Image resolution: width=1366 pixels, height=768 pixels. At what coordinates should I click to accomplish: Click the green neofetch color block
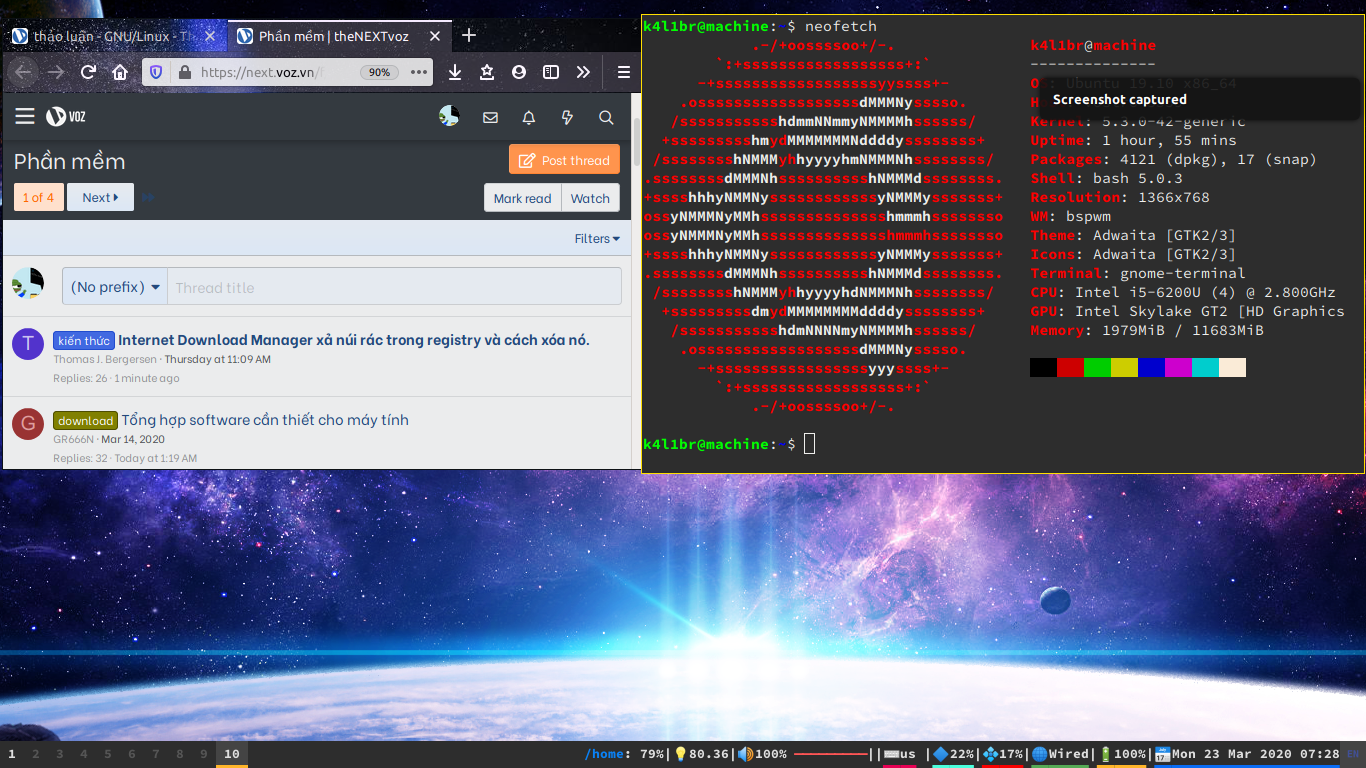1097,368
